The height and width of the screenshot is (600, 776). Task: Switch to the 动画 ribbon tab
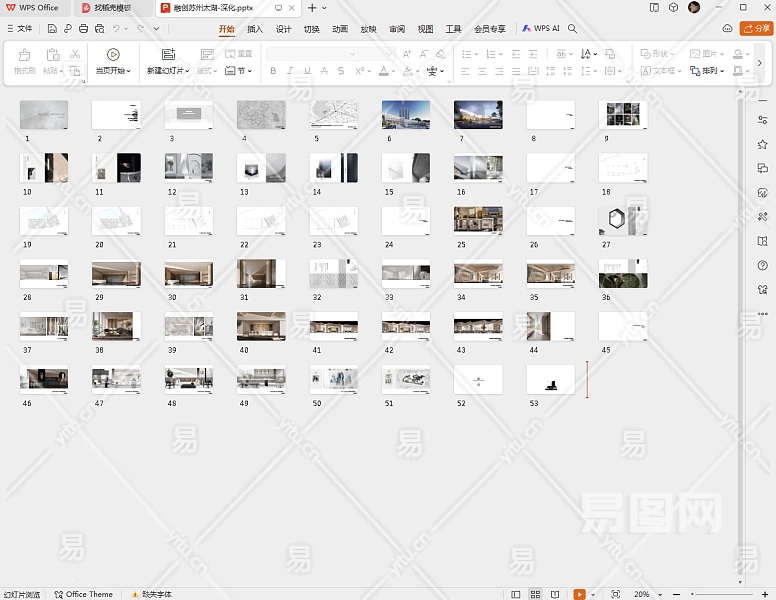click(x=340, y=29)
